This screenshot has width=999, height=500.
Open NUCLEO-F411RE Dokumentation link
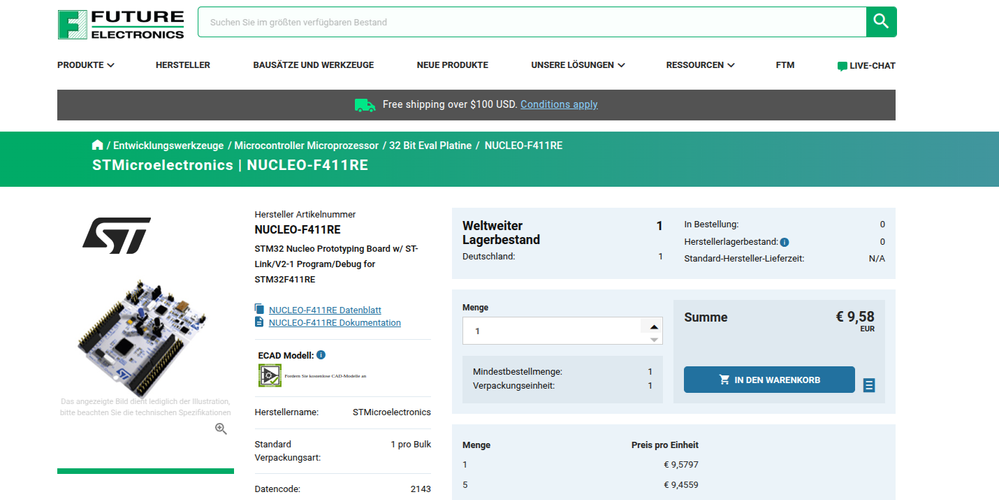pyautogui.click(x=334, y=323)
